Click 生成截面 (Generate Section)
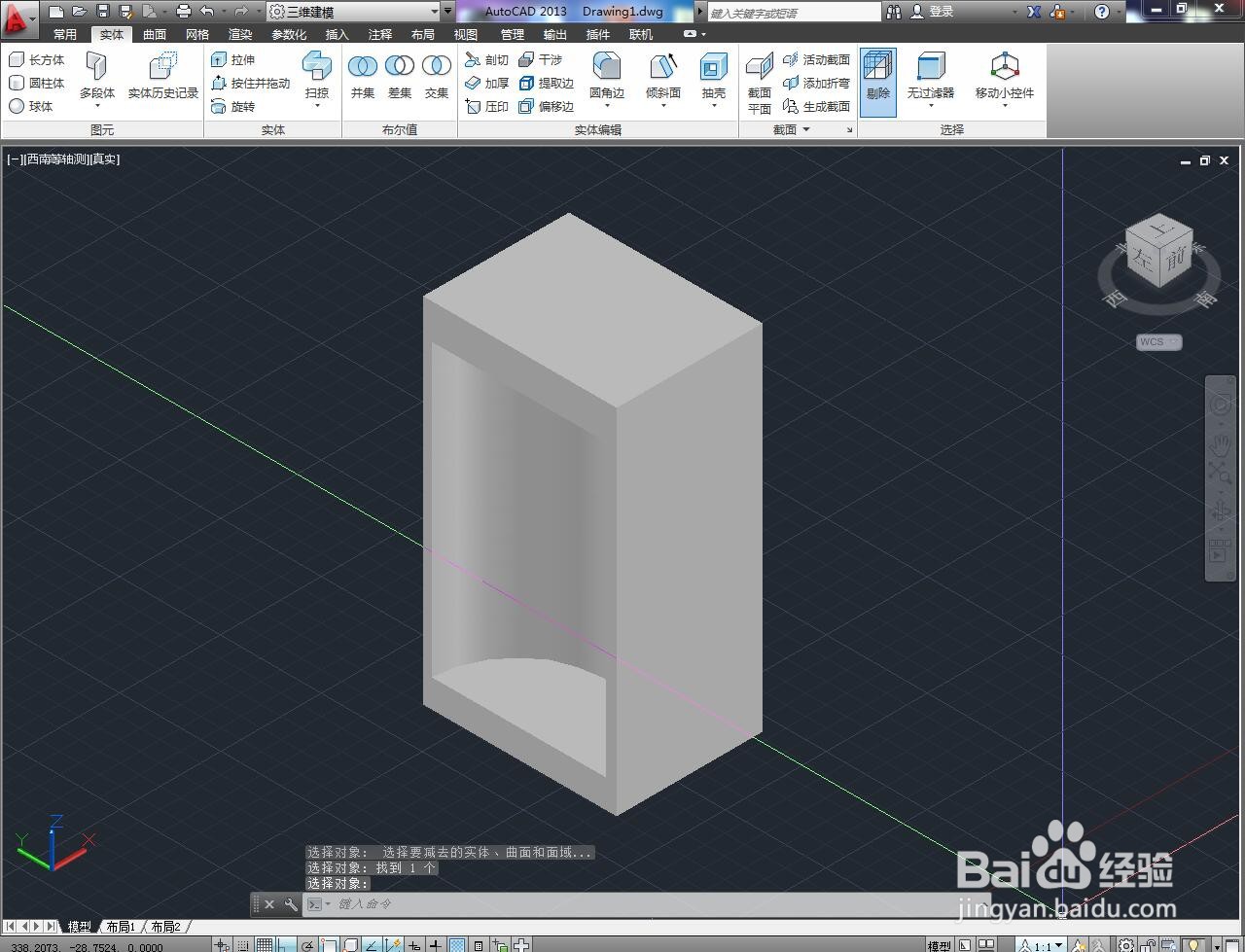Image resolution: width=1245 pixels, height=952 pixels. tap(817, 106)
